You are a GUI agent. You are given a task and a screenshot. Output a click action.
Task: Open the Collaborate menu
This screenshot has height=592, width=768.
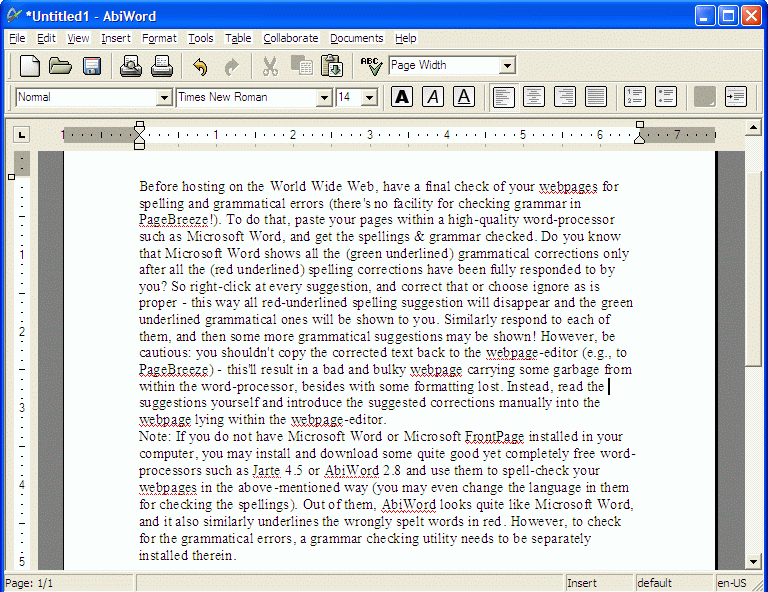coord(290,38)
